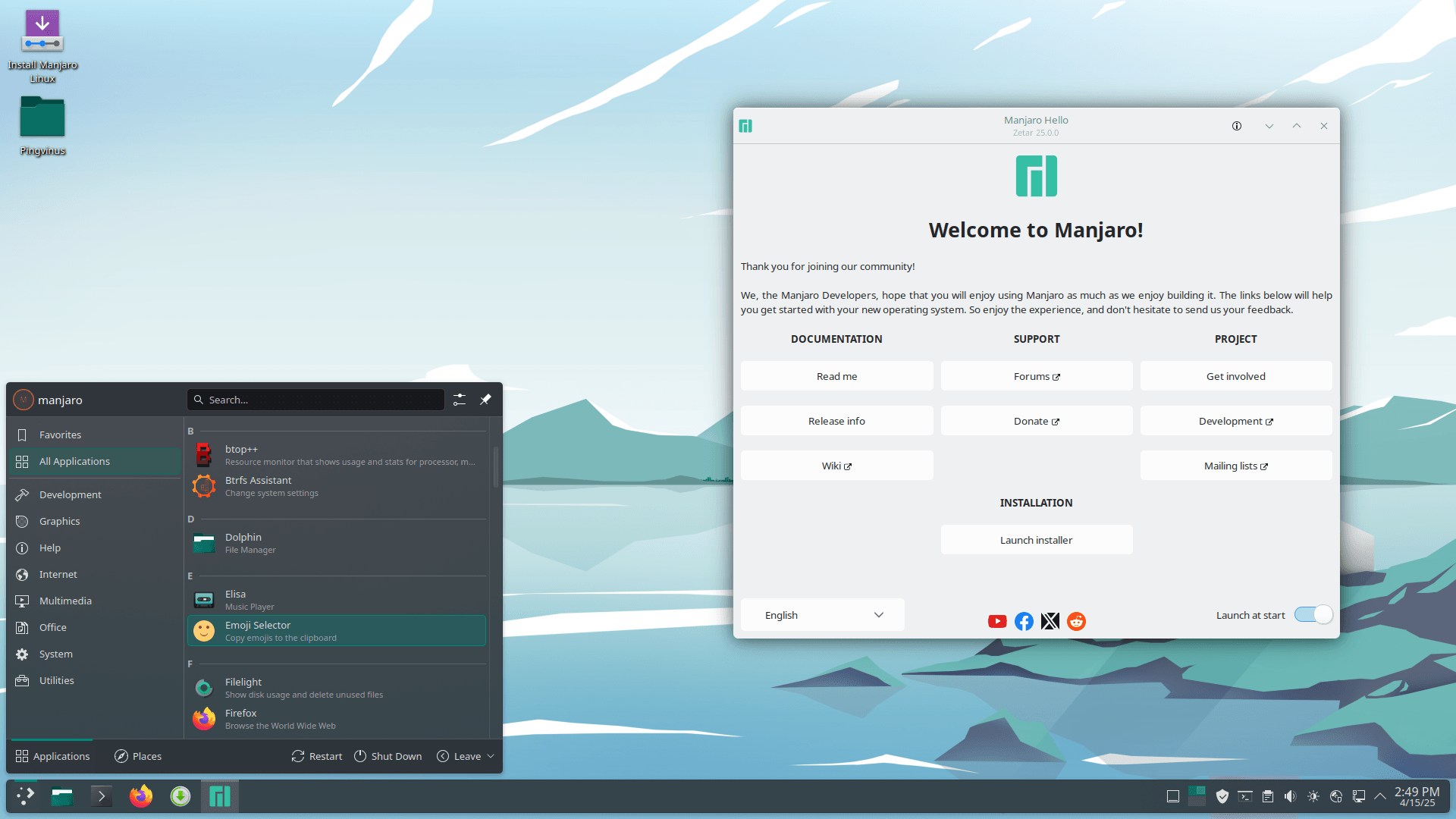The image size is (1456, 819).
Task: Select the Favorites category
Action: click(95, 435)
